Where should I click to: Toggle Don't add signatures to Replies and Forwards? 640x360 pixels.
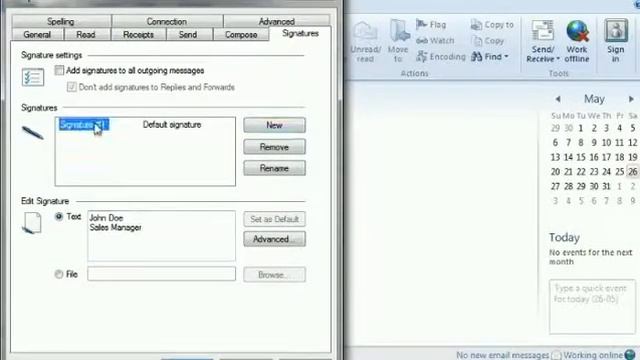click(x=71, y=87)
